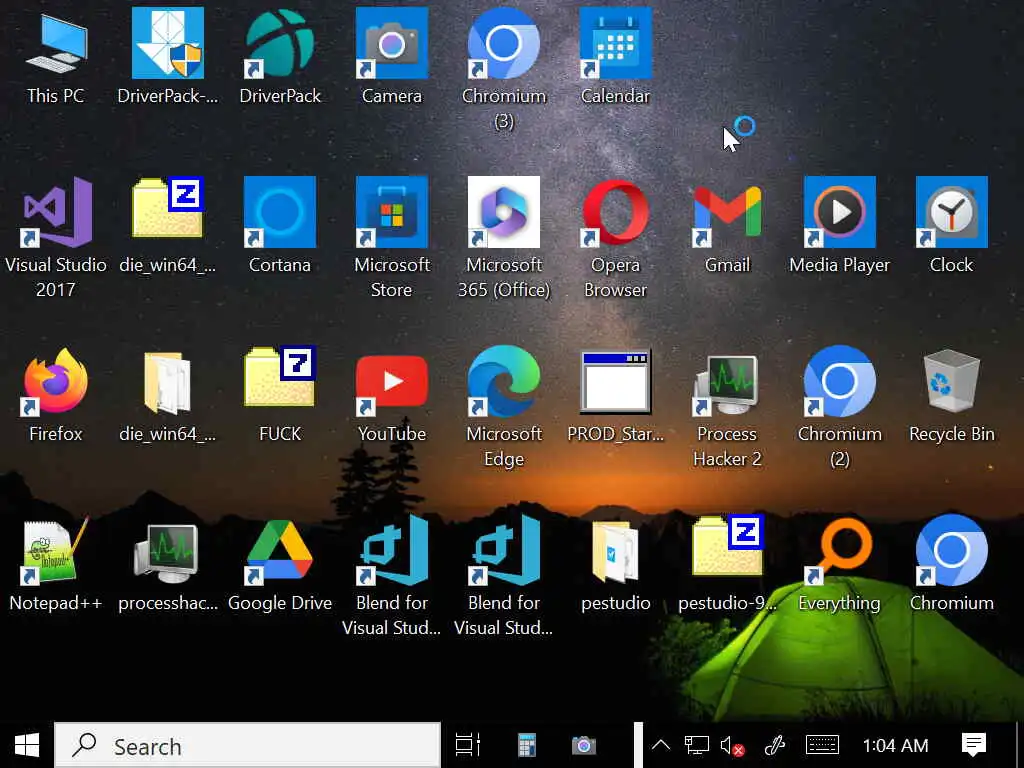Open the pen workspace tray icon
This screenshot has height=768, width=1024.
[x=775, y=745]
